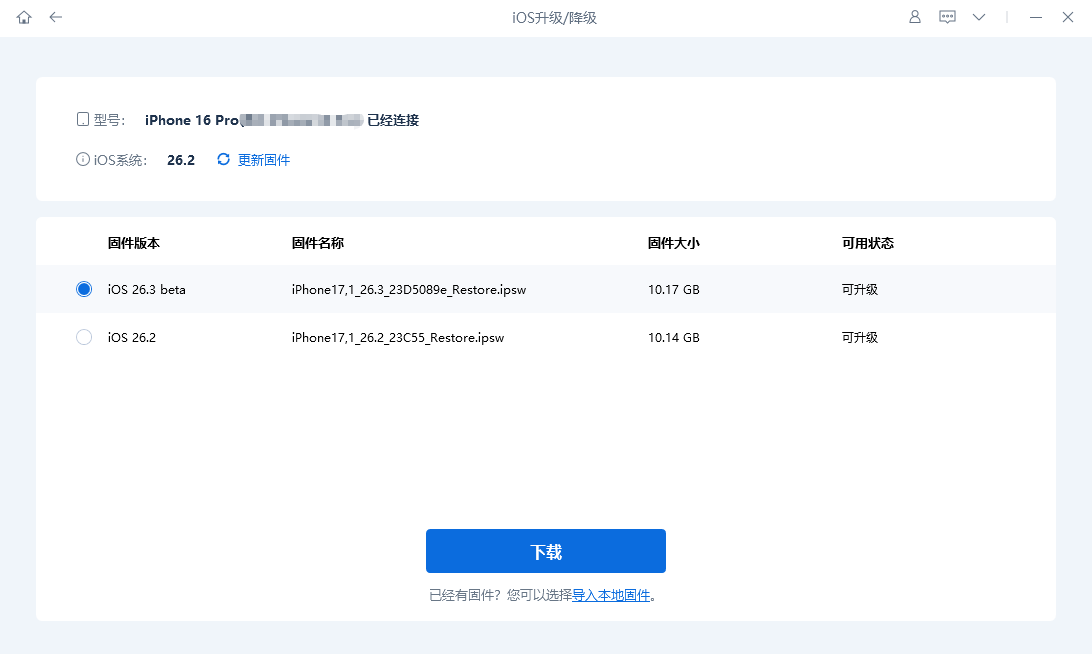The width and height of the screenshot is (1092, 654).
Task: Go back using the back arrow
Action: coord(55,17)
